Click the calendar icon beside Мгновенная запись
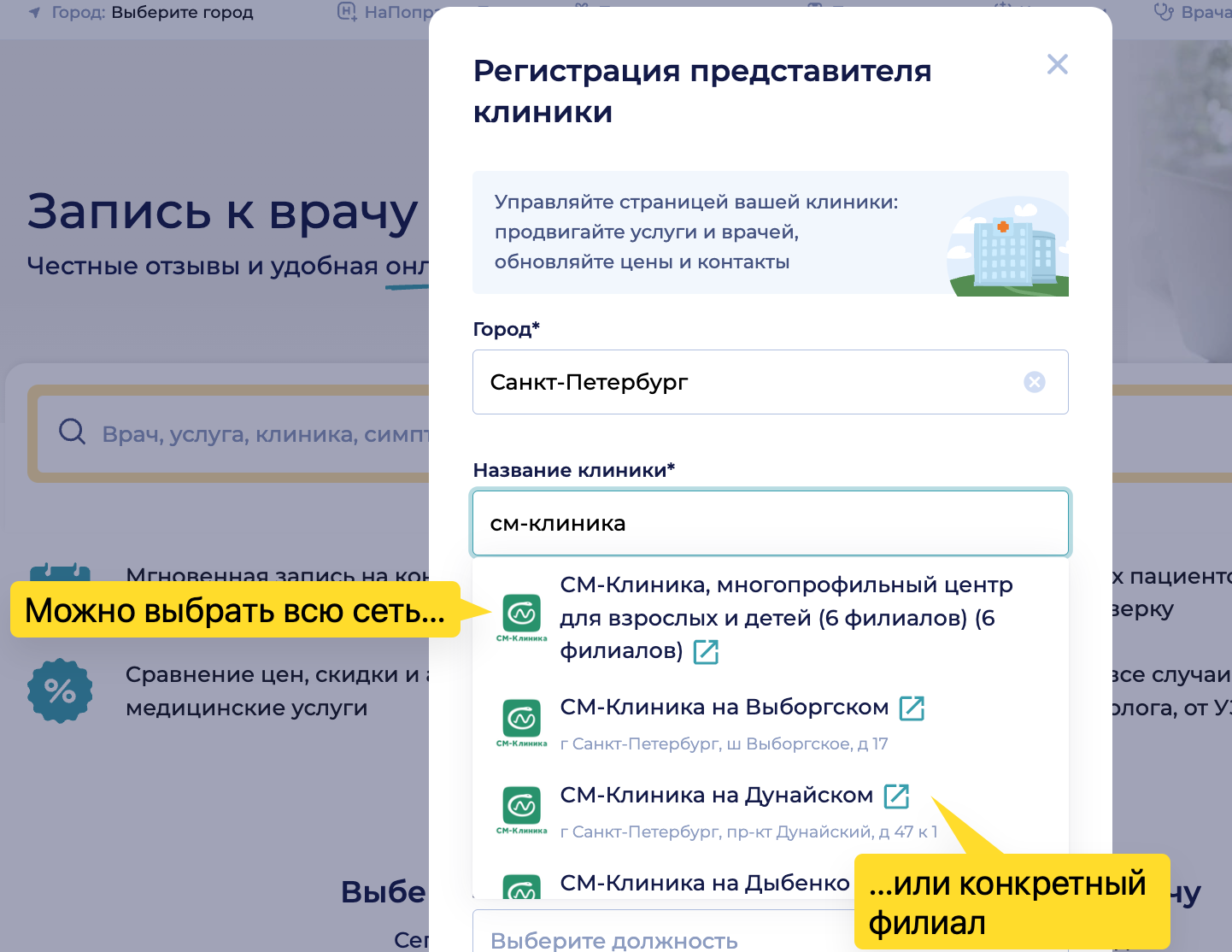Viewport: 1232px width, 952px height. pyautogui.click(x=60, y=571)
